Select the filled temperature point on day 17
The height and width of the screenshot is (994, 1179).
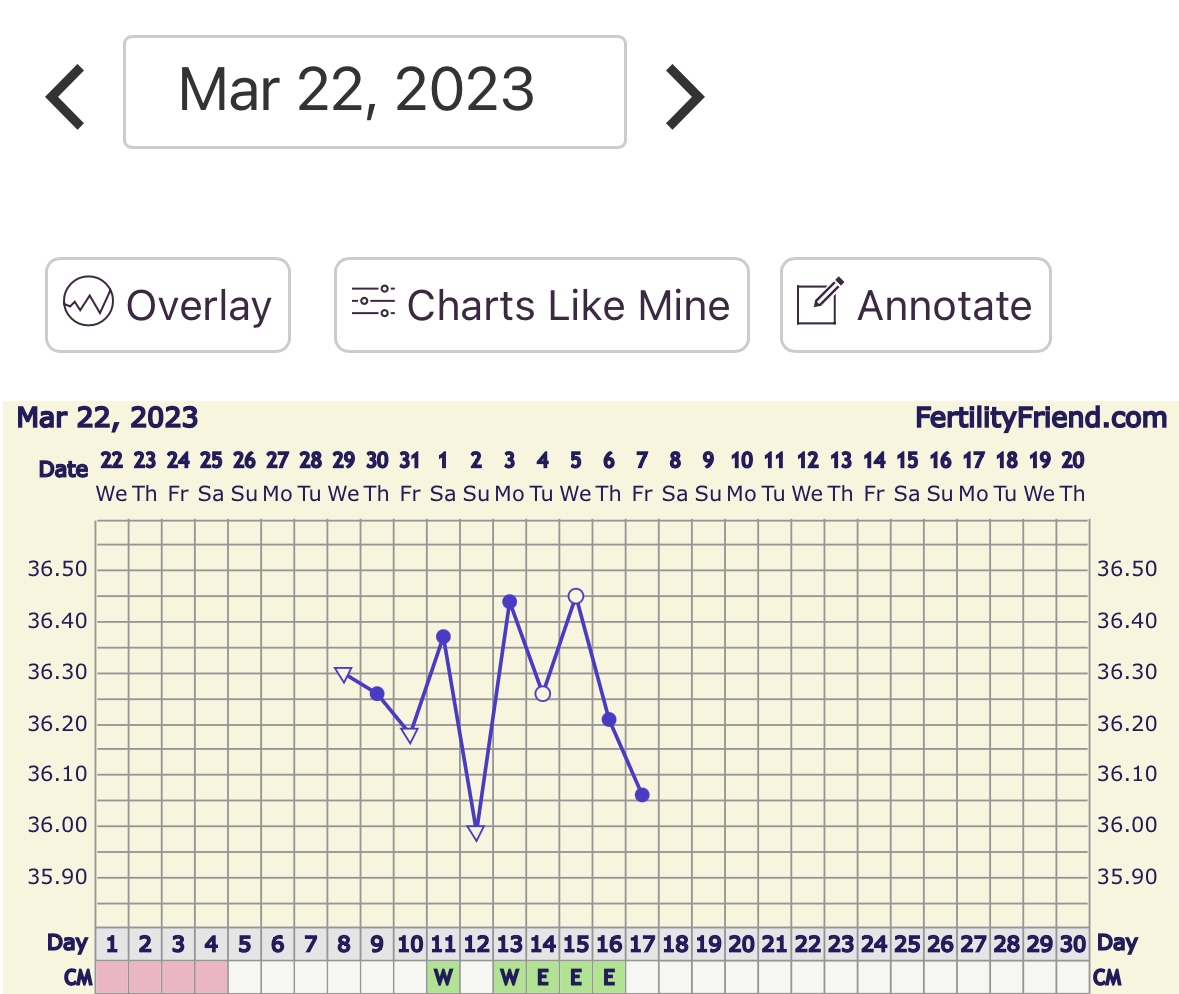642,795
